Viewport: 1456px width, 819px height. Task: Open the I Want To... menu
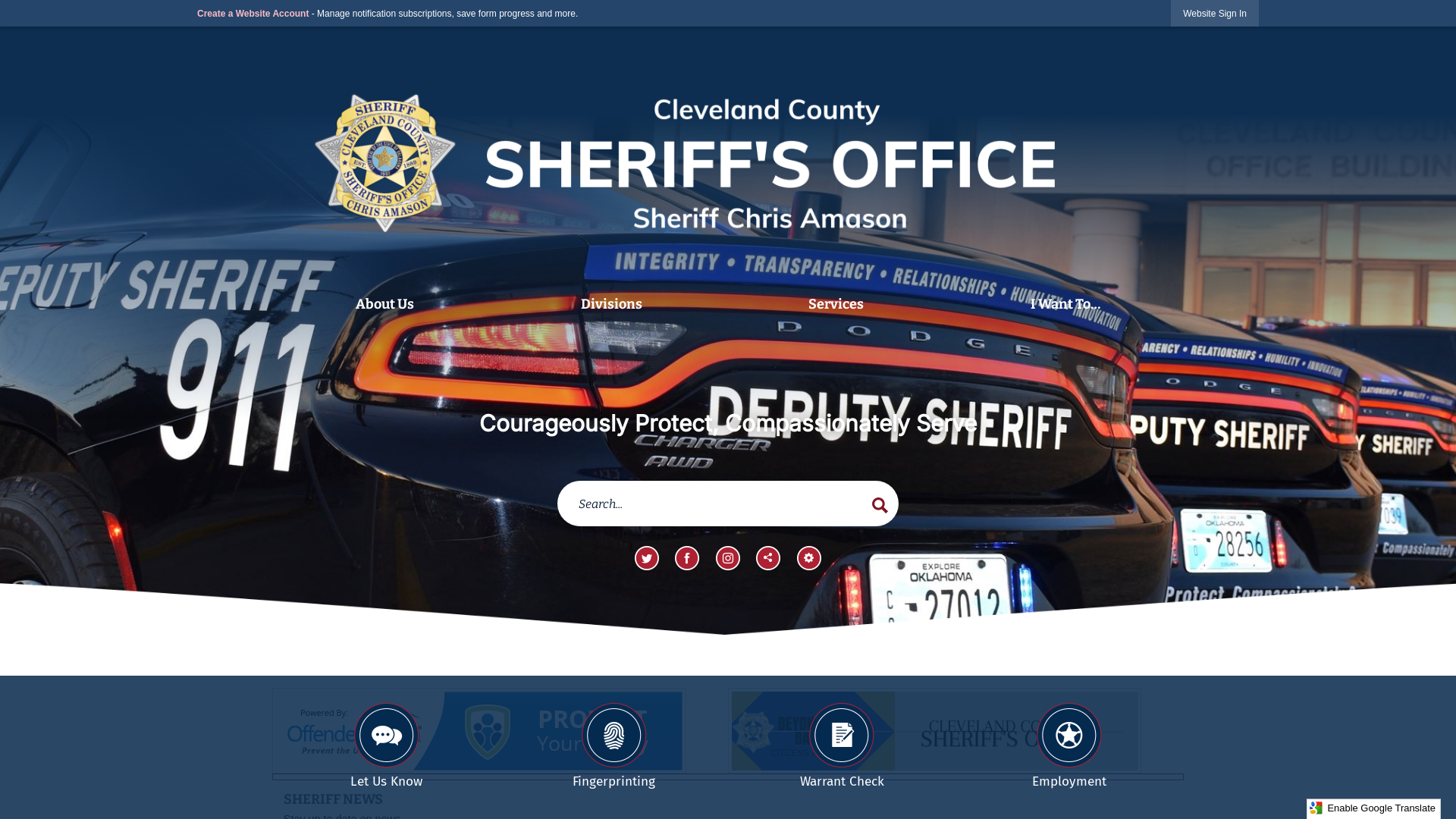(x=1065, y=304)
